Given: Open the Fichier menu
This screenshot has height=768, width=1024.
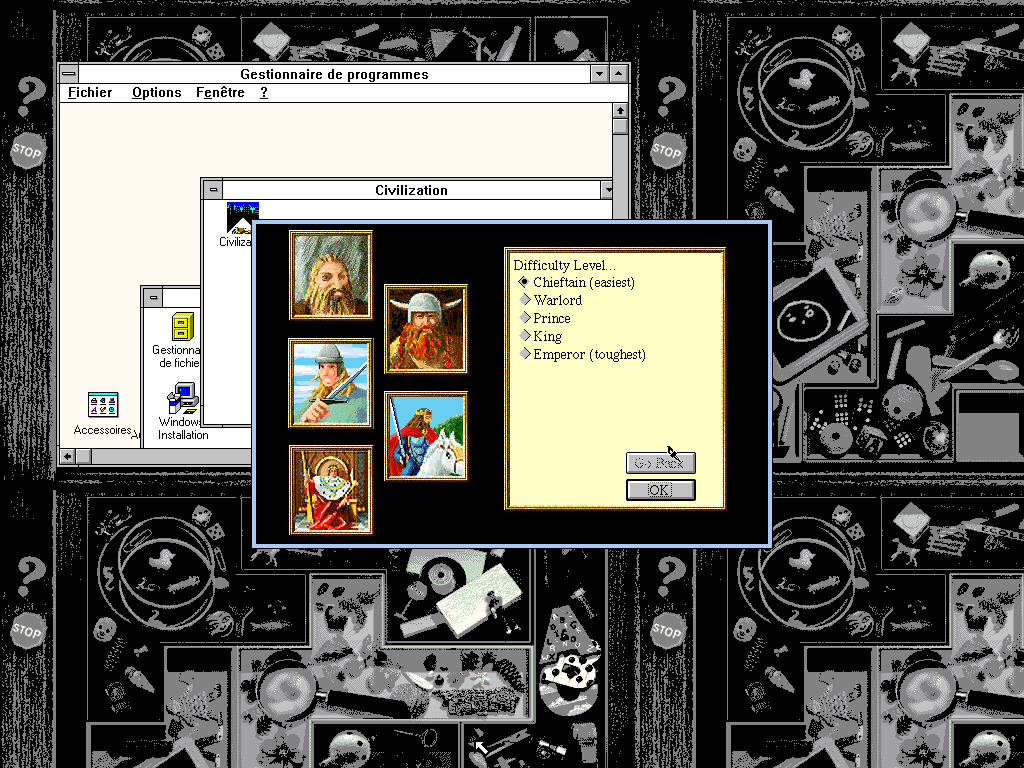Looking at the screenshot, I should point(90,93).
